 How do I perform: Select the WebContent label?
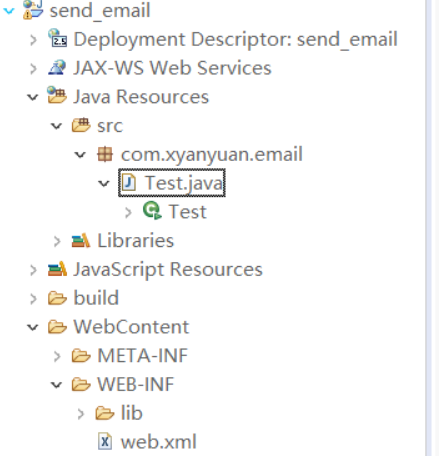pos(131,327)
